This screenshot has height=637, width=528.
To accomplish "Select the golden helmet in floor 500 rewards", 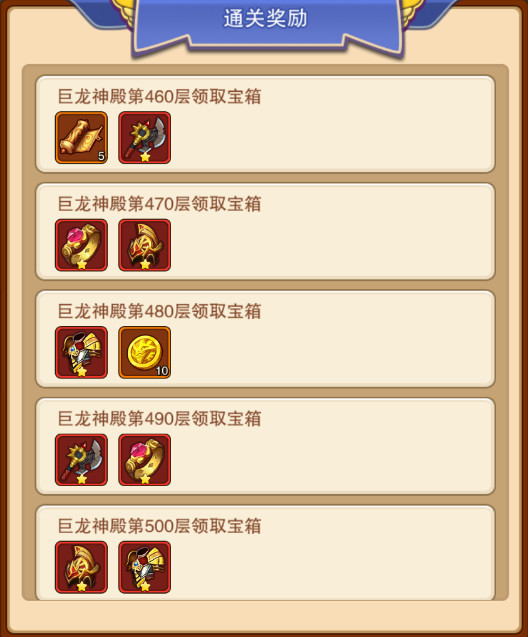I will [x=81, y=567].
